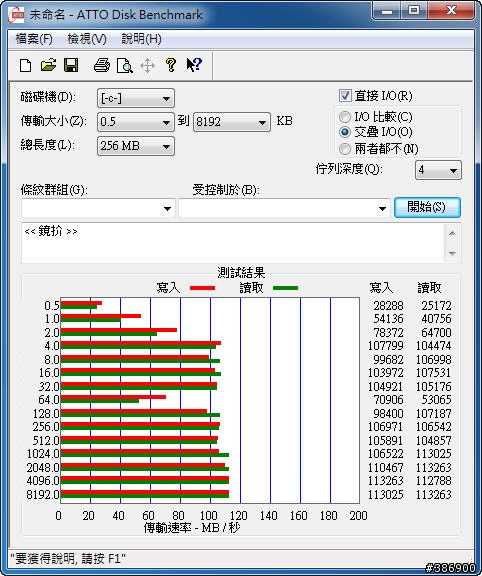482x576 pixels.
Task: Open the 8192 maximum transfer size dropdown
Action: pos(232,122)
